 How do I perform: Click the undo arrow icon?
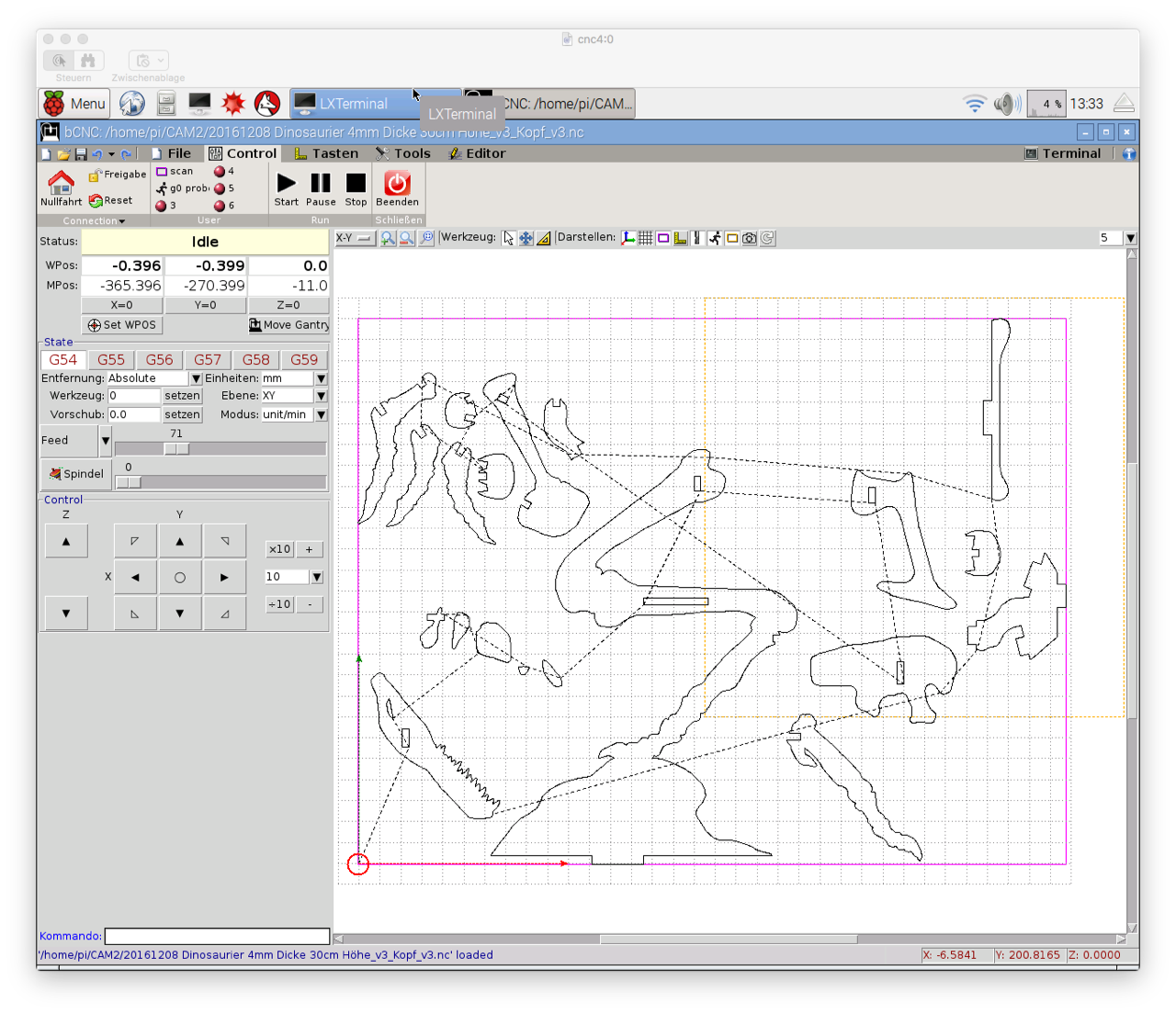pos(96,154)
